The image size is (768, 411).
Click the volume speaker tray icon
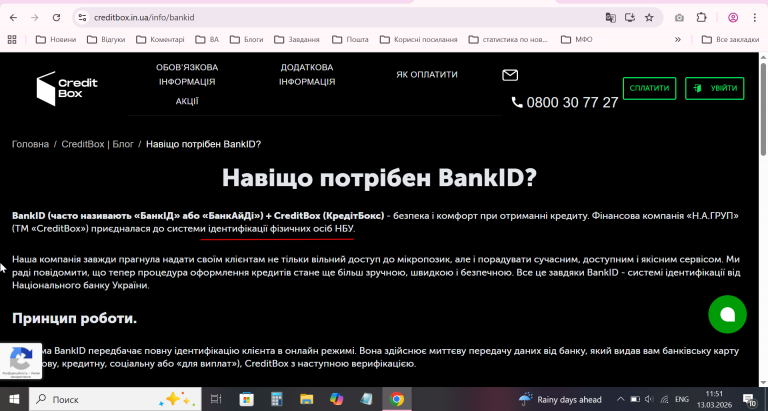click(x=649, y=399)
